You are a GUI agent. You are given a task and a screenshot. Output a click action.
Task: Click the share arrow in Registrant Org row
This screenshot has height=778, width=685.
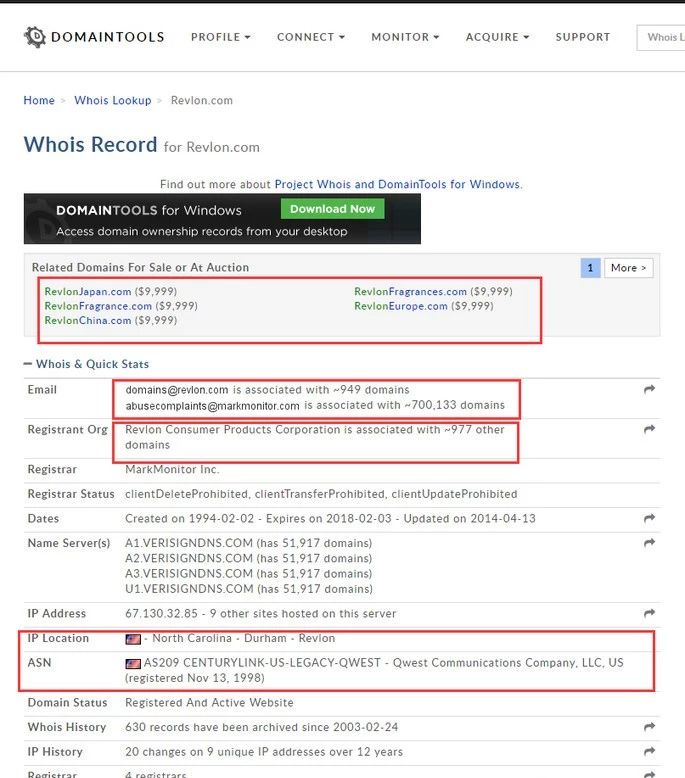click(x=649, y=429)
